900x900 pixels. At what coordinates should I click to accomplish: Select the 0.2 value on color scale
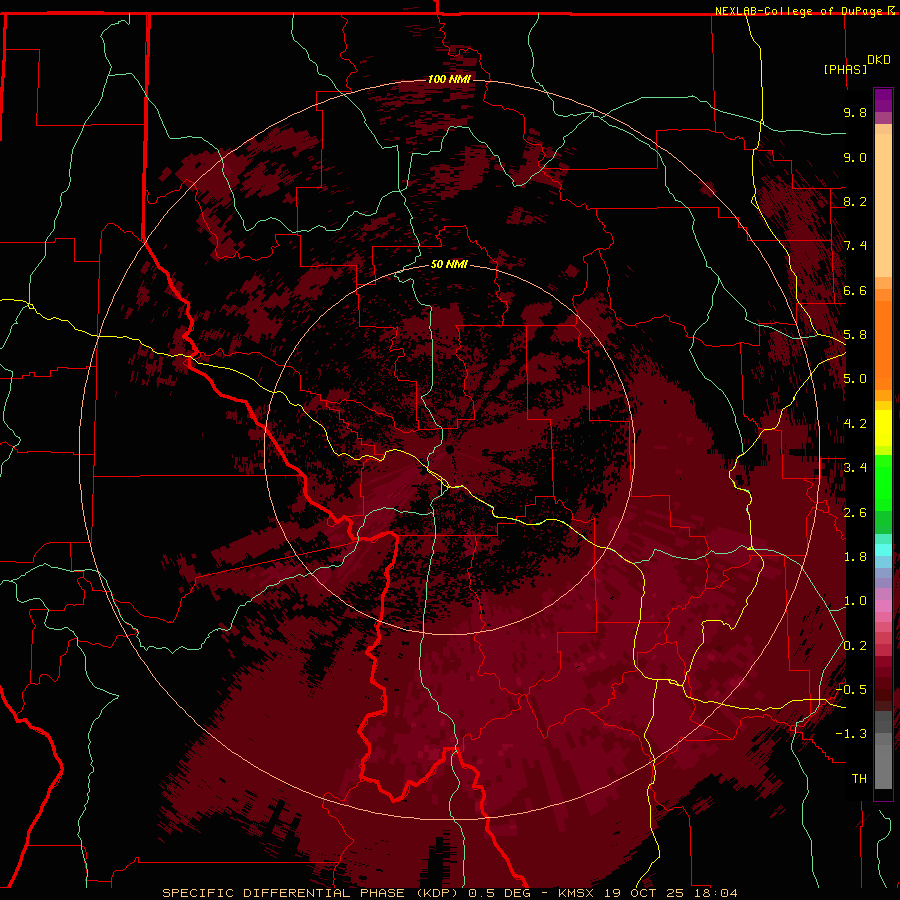pos(855,646)
